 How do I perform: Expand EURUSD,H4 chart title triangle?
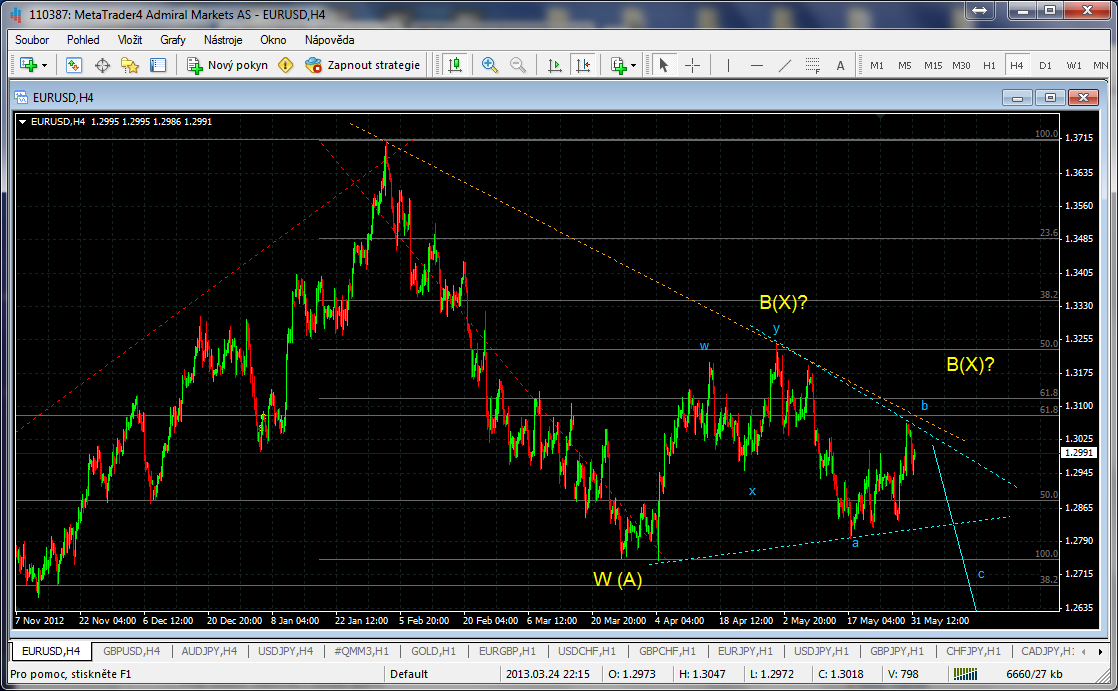23,122
